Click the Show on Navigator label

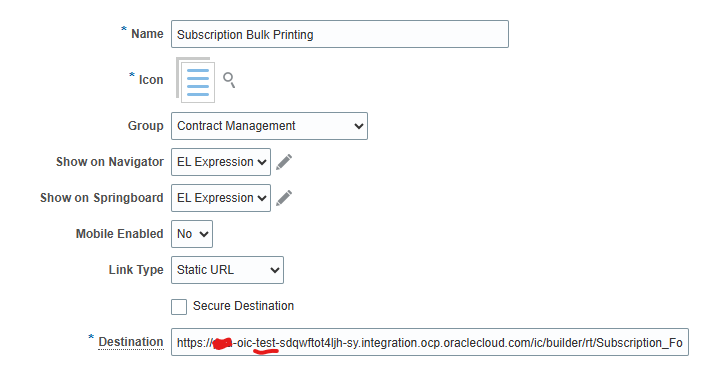[x=110, y=162]
